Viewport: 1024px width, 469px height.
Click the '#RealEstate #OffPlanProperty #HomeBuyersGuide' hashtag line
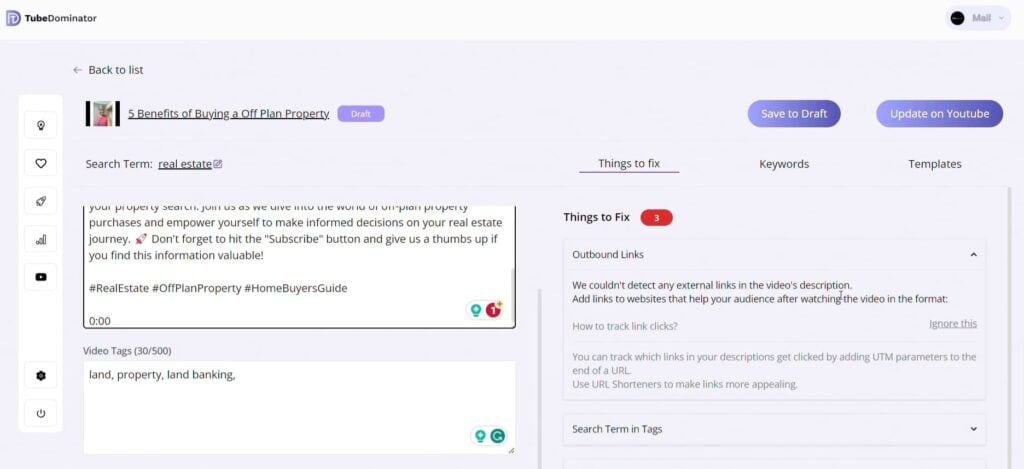pyautogui.click(x=217, y=288)
